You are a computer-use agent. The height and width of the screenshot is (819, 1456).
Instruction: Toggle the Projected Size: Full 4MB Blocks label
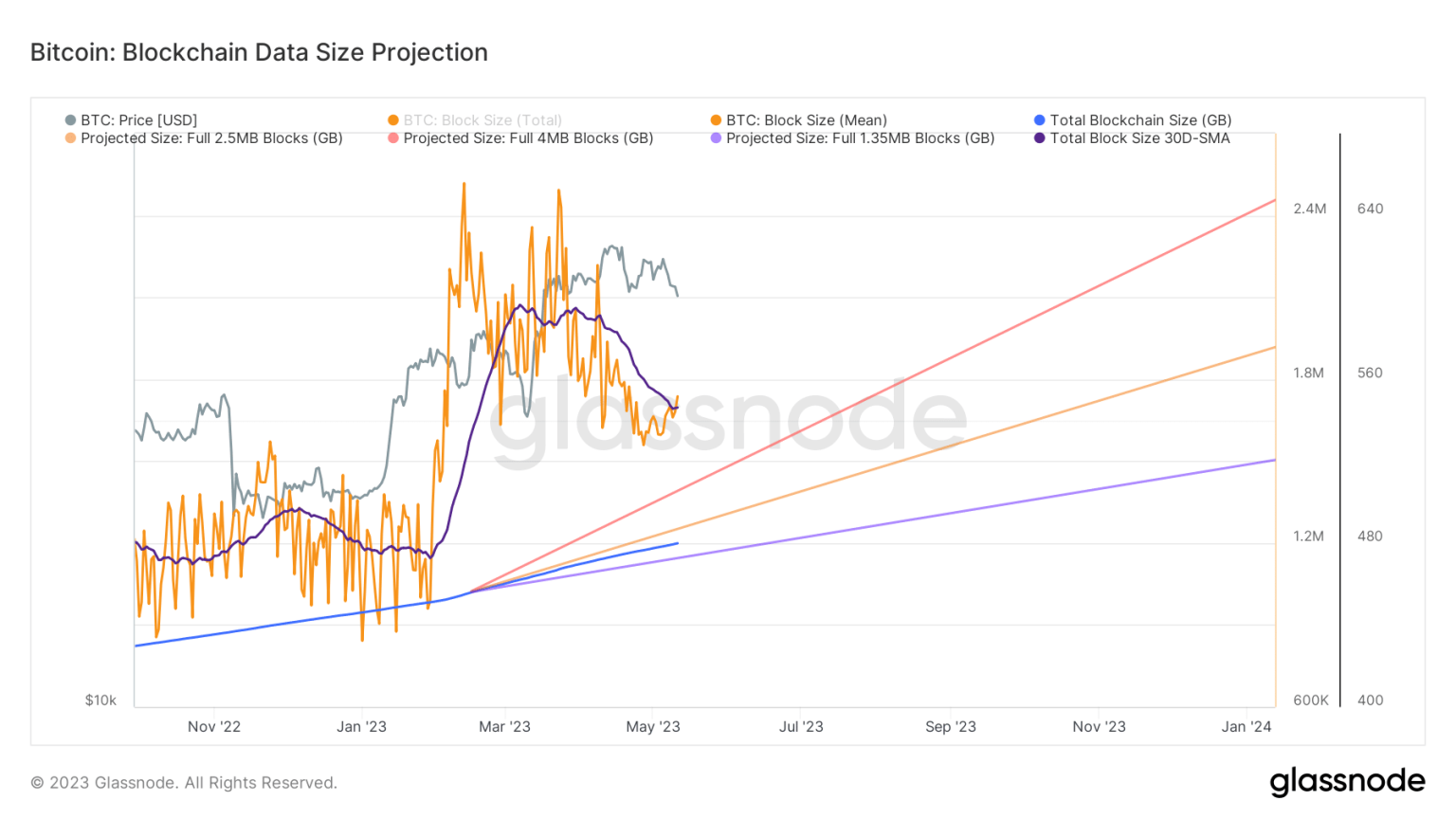click(528, 138)
